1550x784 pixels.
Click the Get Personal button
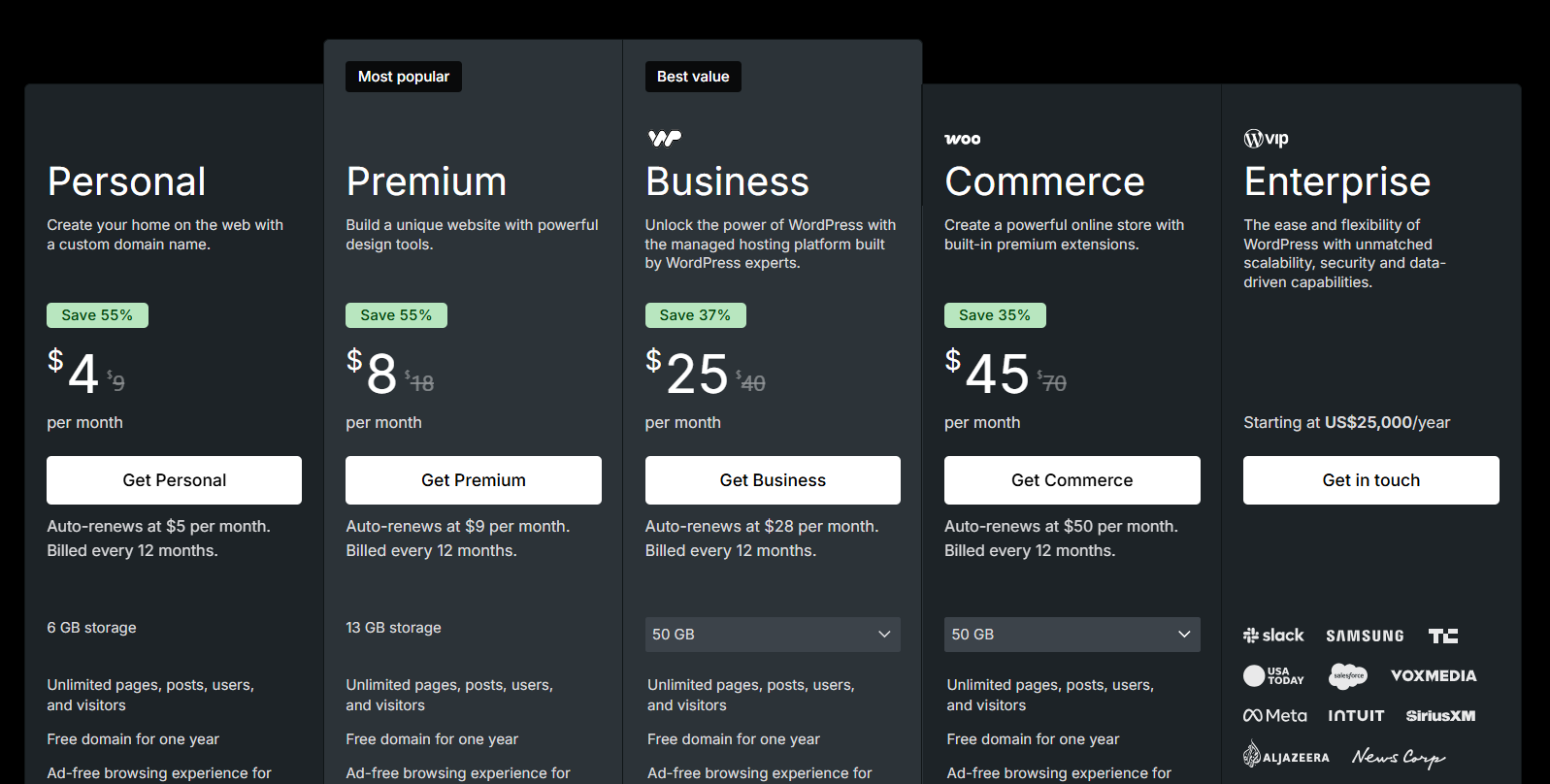(174, 480)
